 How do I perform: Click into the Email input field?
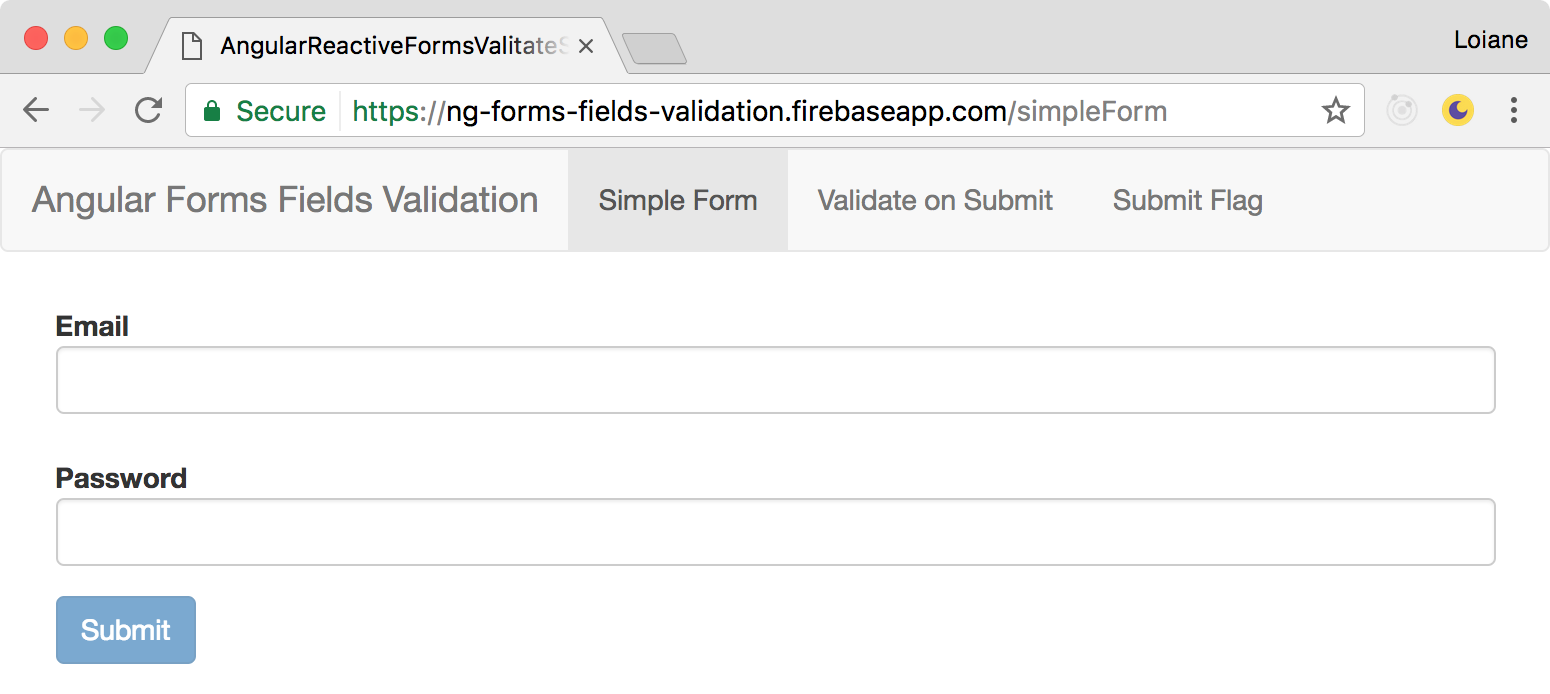tap(775, 380)
